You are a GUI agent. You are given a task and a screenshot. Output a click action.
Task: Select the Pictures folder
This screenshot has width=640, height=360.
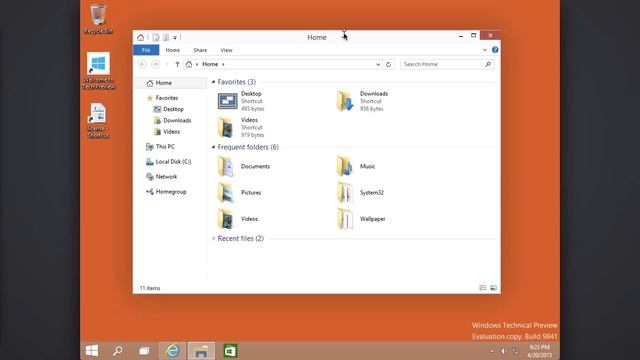(x=240, y=193)
